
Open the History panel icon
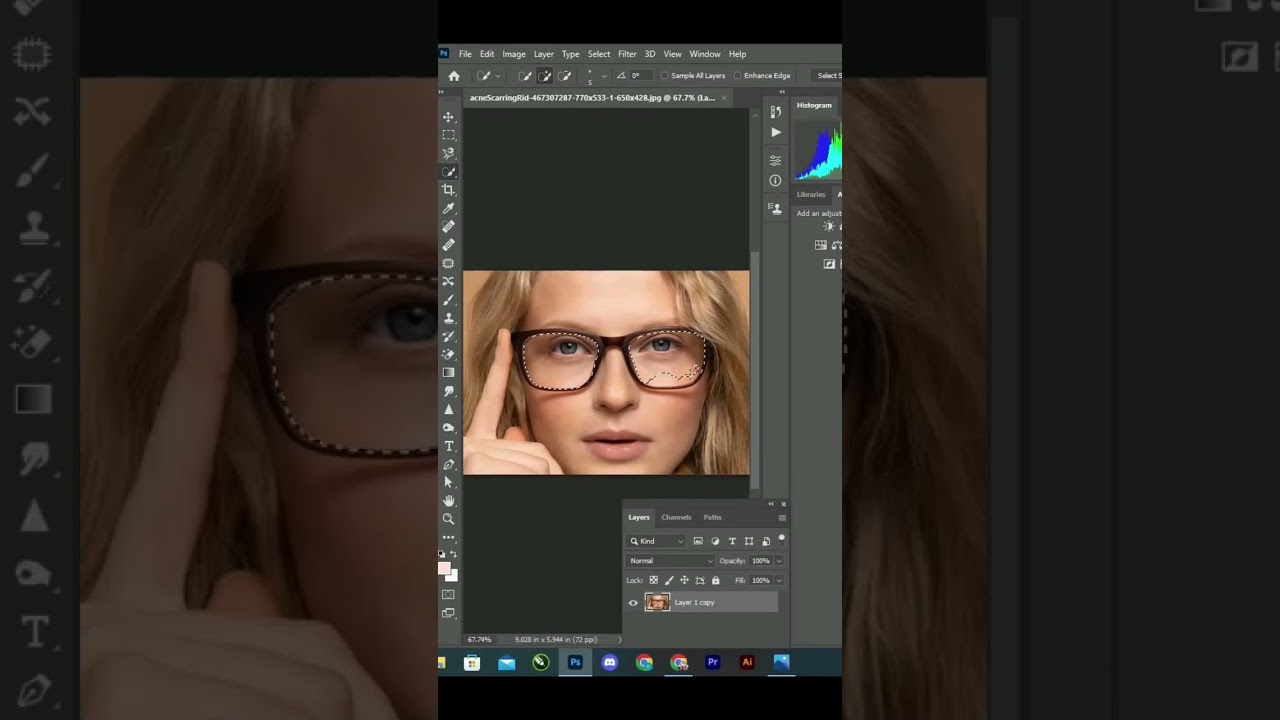click(775, 112)
